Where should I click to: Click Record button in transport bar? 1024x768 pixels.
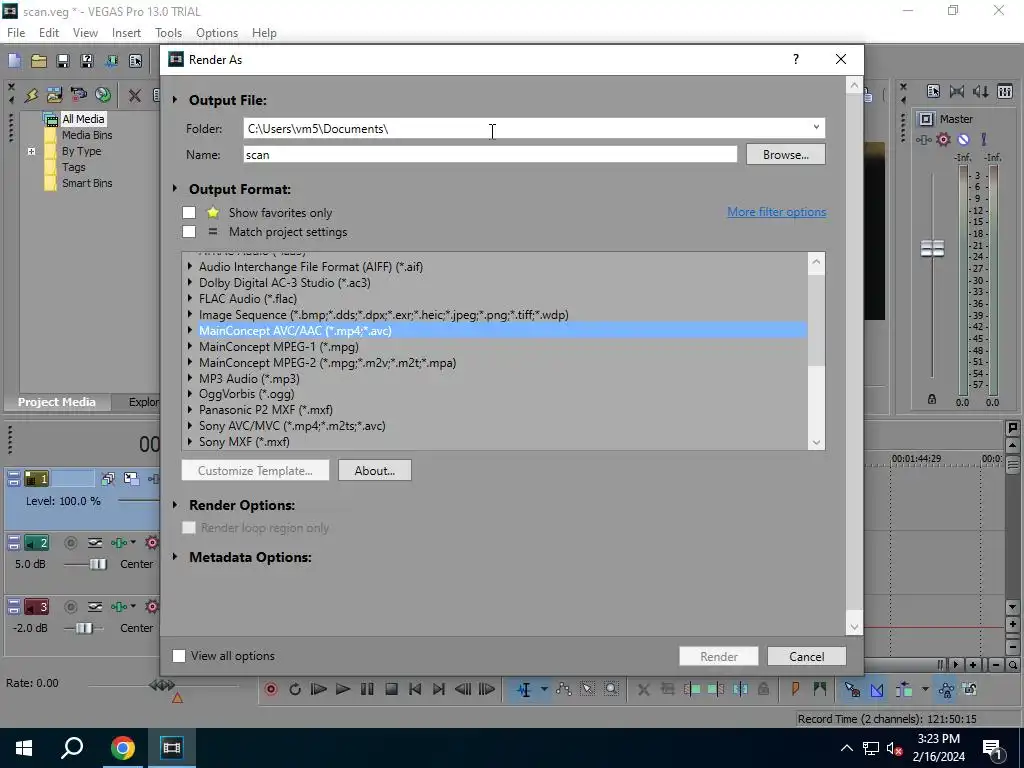(x=271, y=689)
